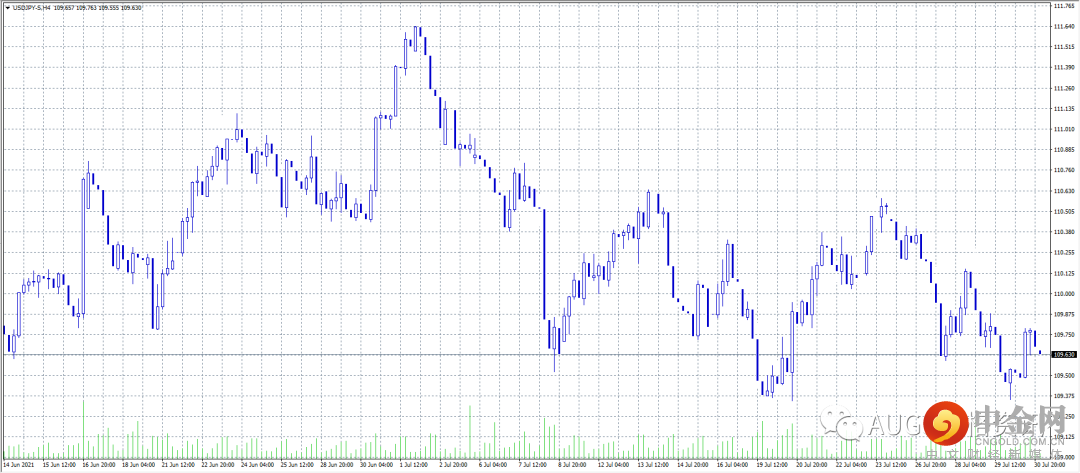Click the 111.260 price axis label
Screen dimensions: 1080x473
point(1064,87)
